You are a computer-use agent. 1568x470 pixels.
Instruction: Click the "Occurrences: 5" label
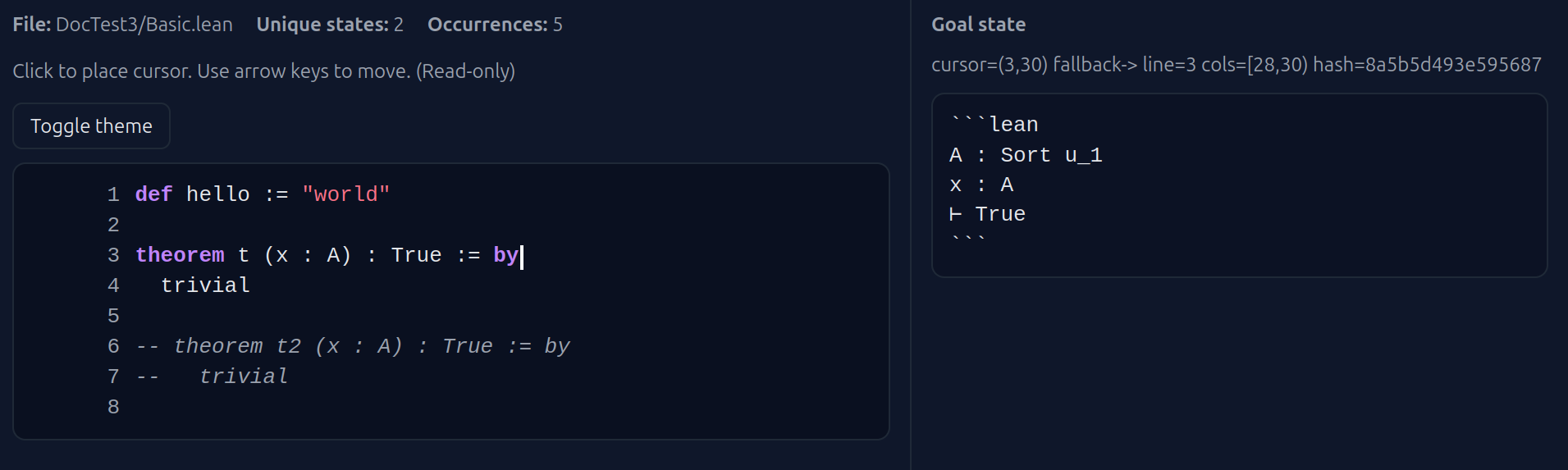point(495,25)
